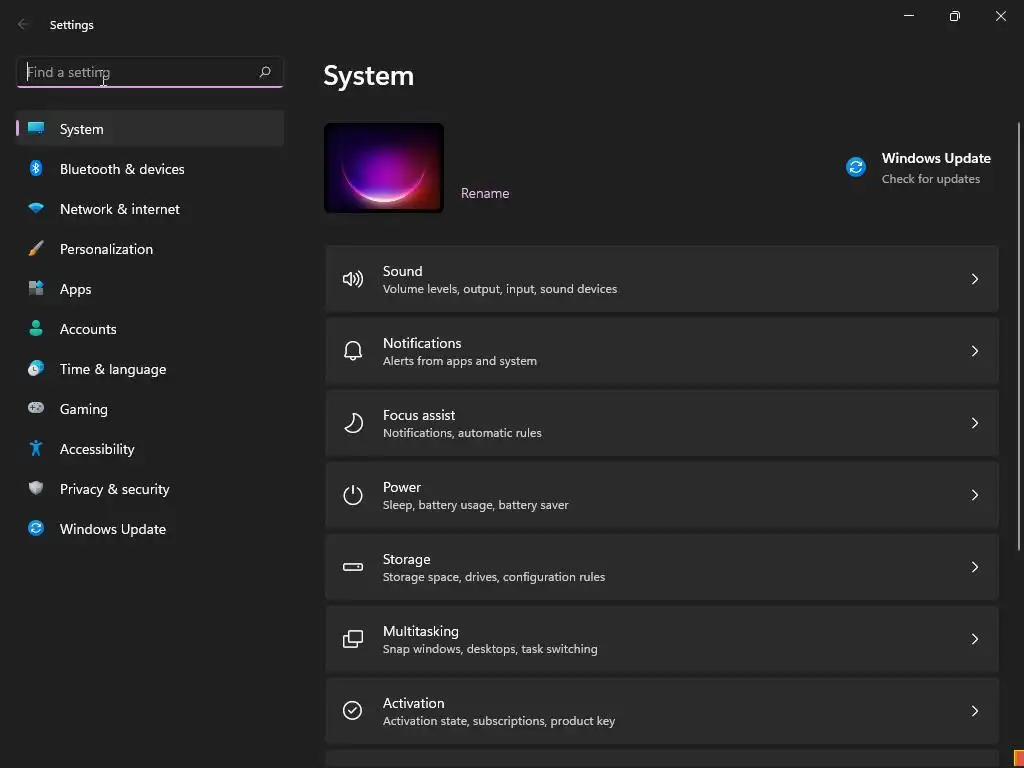Screen dimensions: 1024x768
Task: Open Power settings via its chevron
Action: coord(975,495)
